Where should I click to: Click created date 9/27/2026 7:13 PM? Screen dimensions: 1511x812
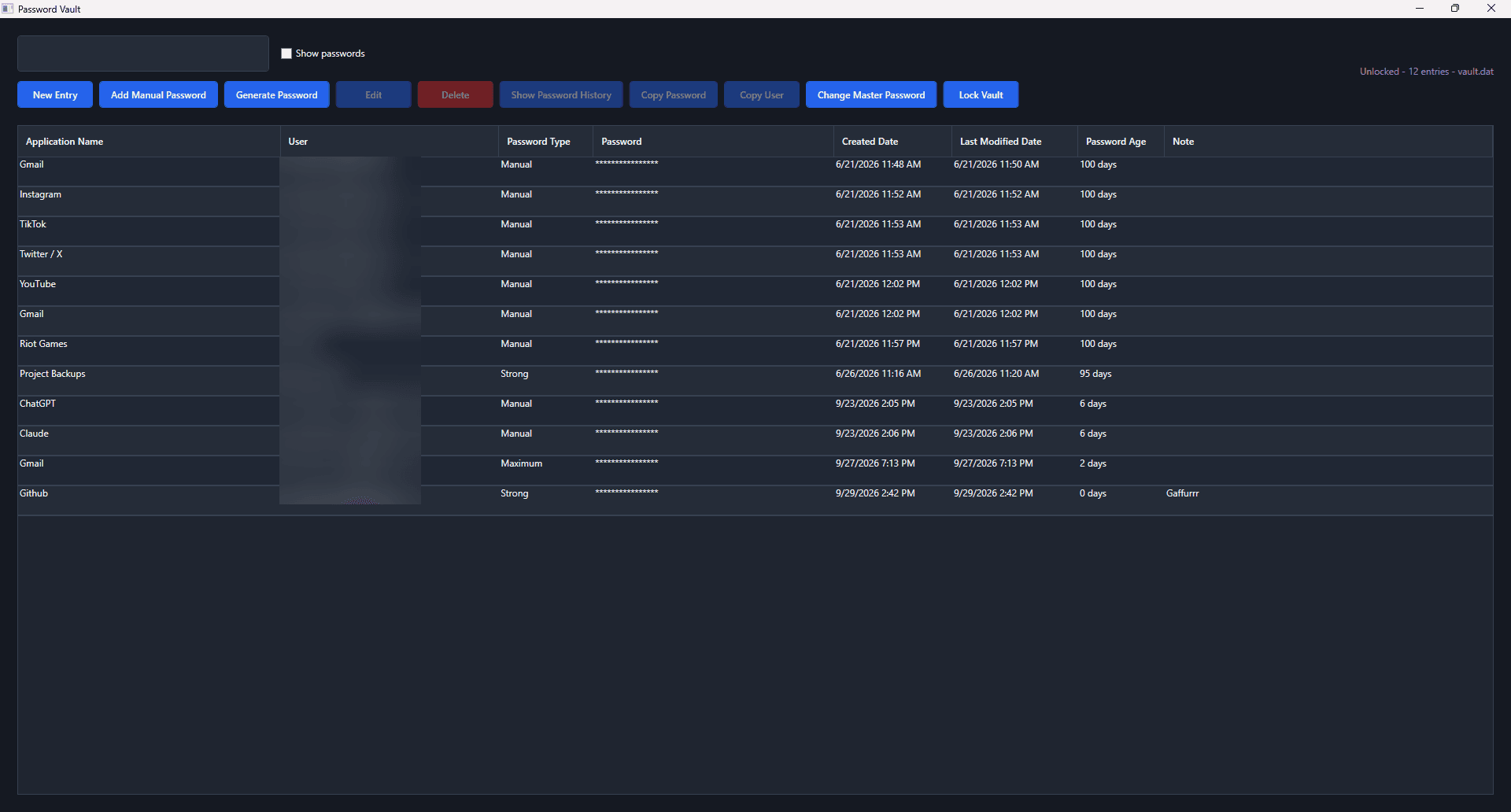[x=875, y=463]
